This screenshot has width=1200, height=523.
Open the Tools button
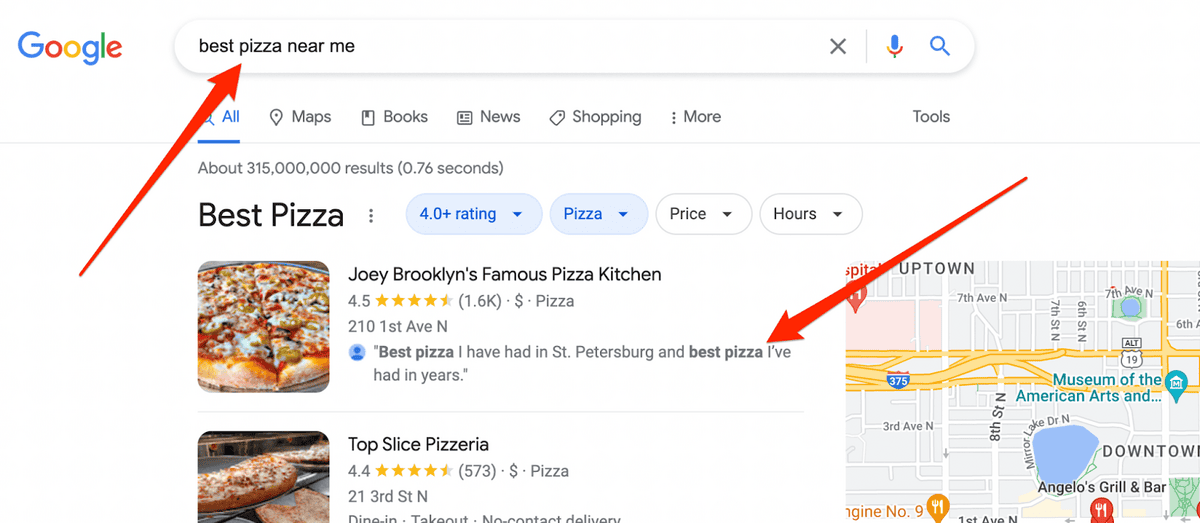tap(931, 117)
